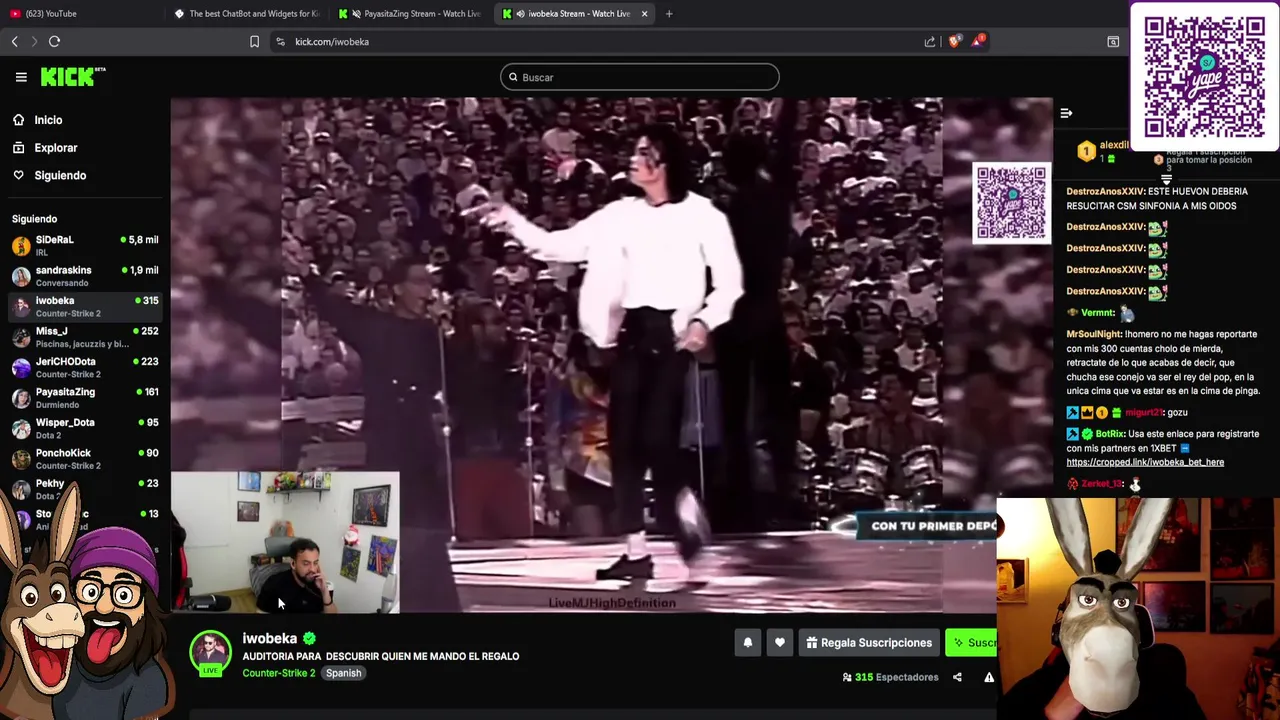
Task: Open JeriCHODota channel in sidebar
Action: [x=84, y=367]
